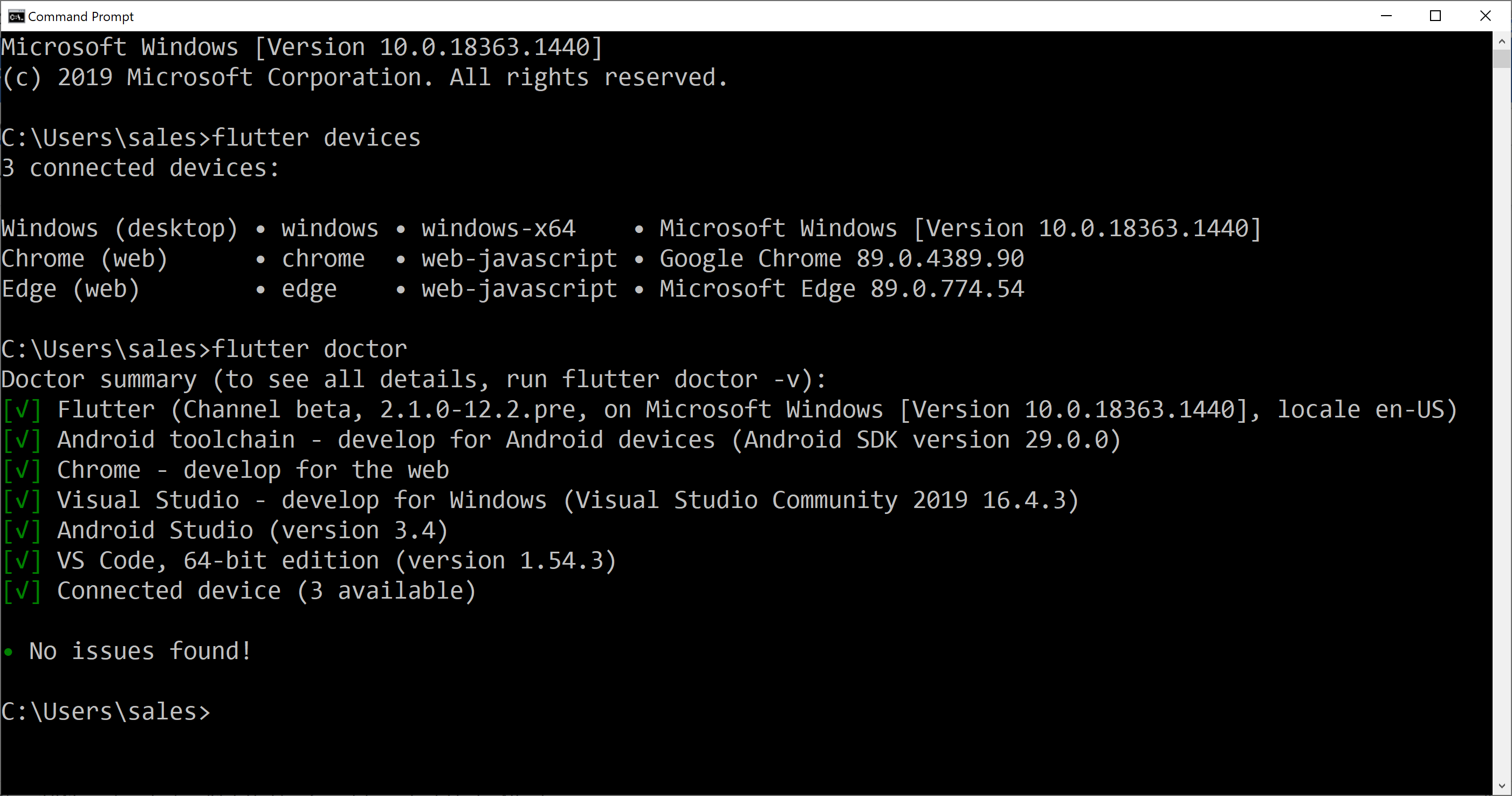
Task: Click the scrollbar down arrow
Action: (x=1501, y=785)
